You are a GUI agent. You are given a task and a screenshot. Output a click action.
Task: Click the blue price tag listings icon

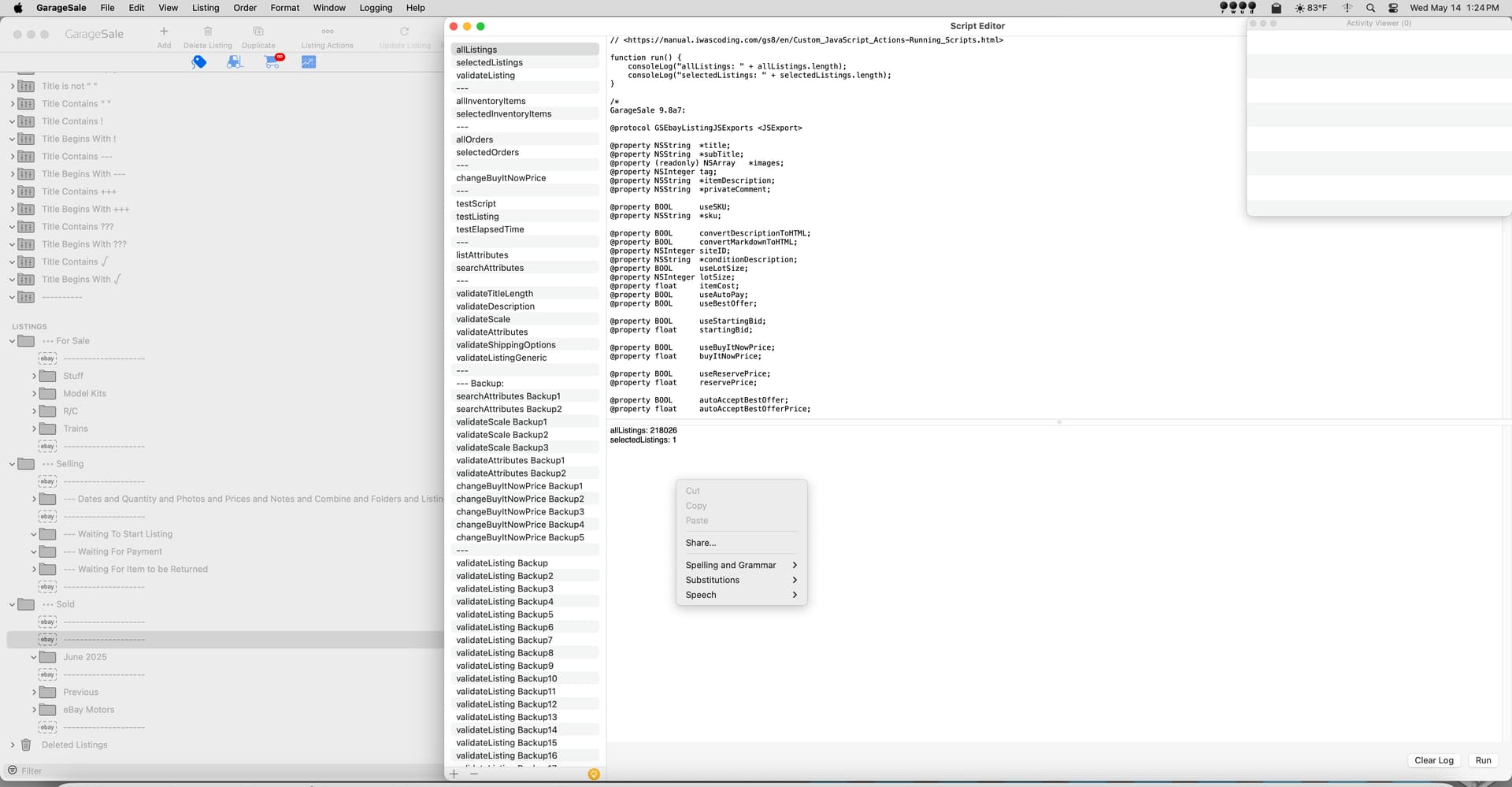click(199, 61)
